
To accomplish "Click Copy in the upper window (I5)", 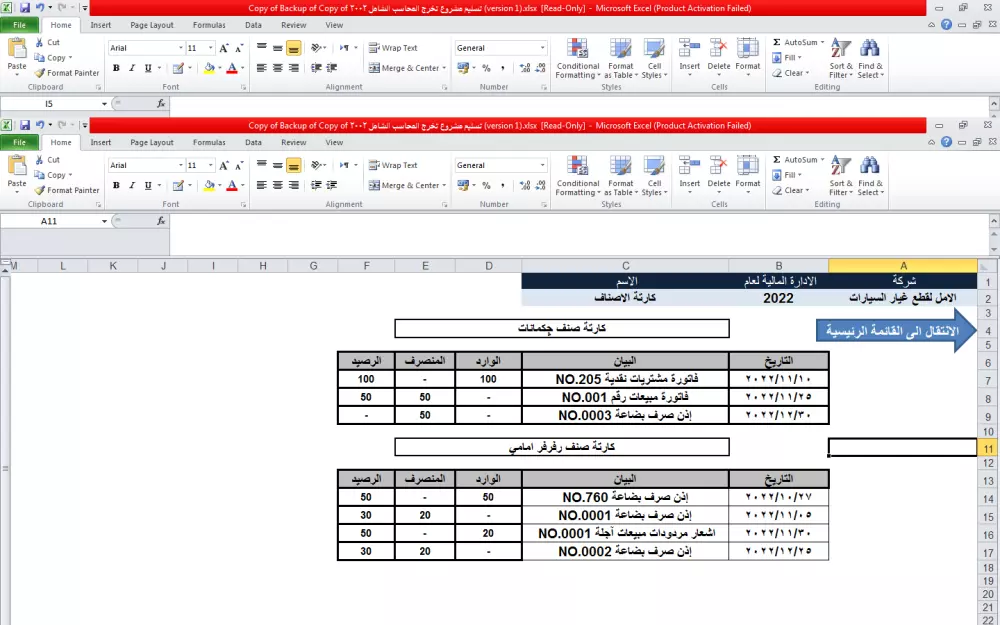I will pyautogui.click(x=53, y=57).
